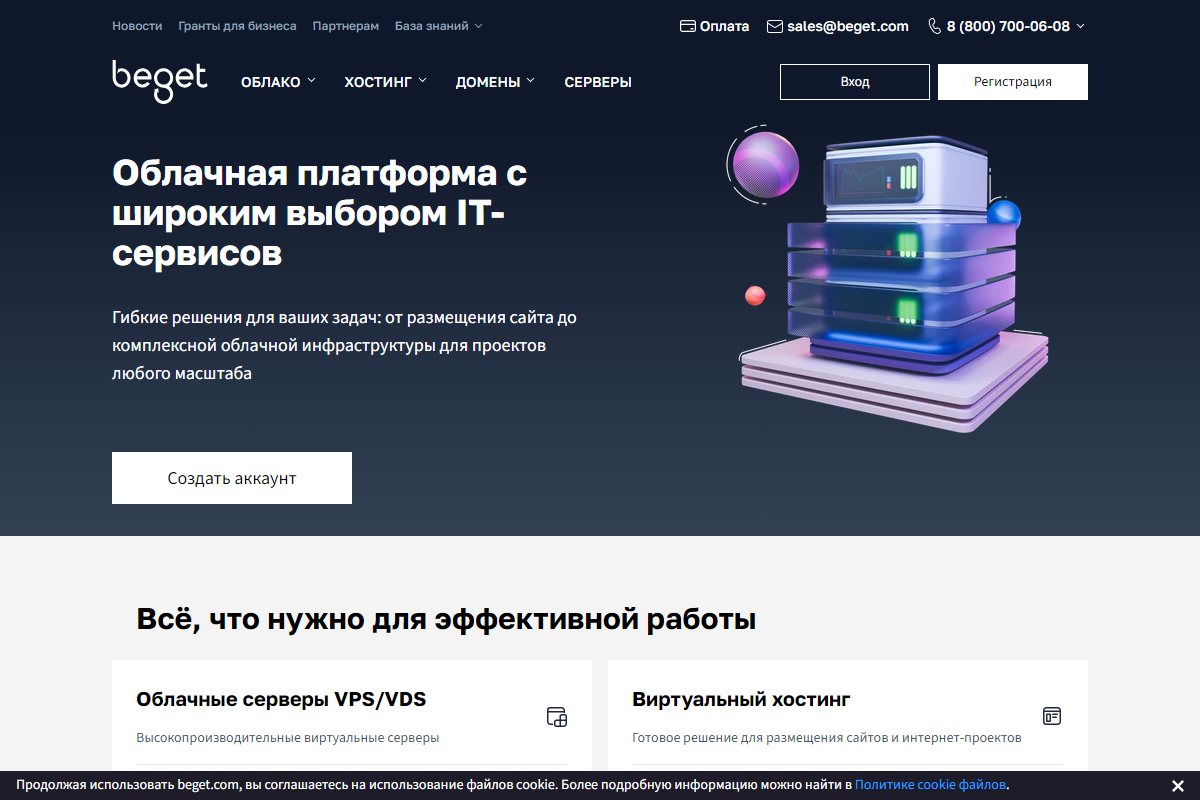Image resolution: width=1200 pixels, height=800 pixels.
Task: Click the email envelope icon
Action: 775,27
